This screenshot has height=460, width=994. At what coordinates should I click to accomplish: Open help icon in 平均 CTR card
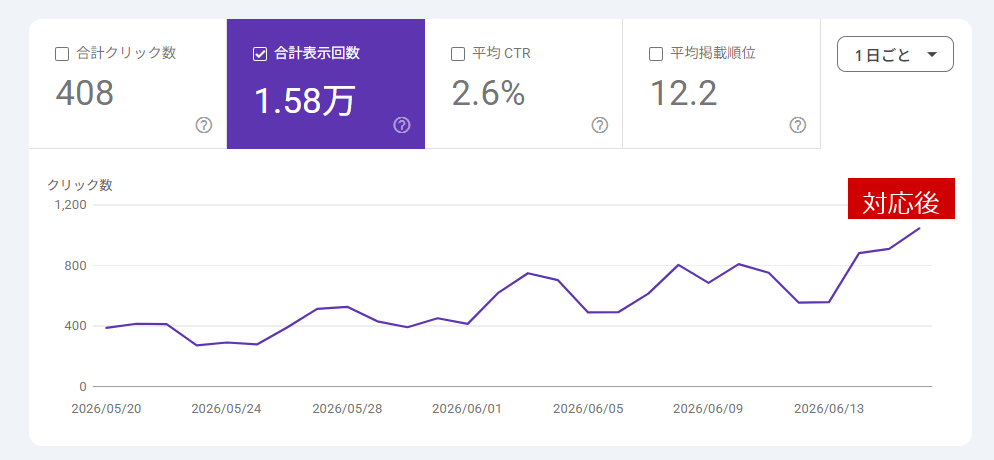tap(600, 125)
